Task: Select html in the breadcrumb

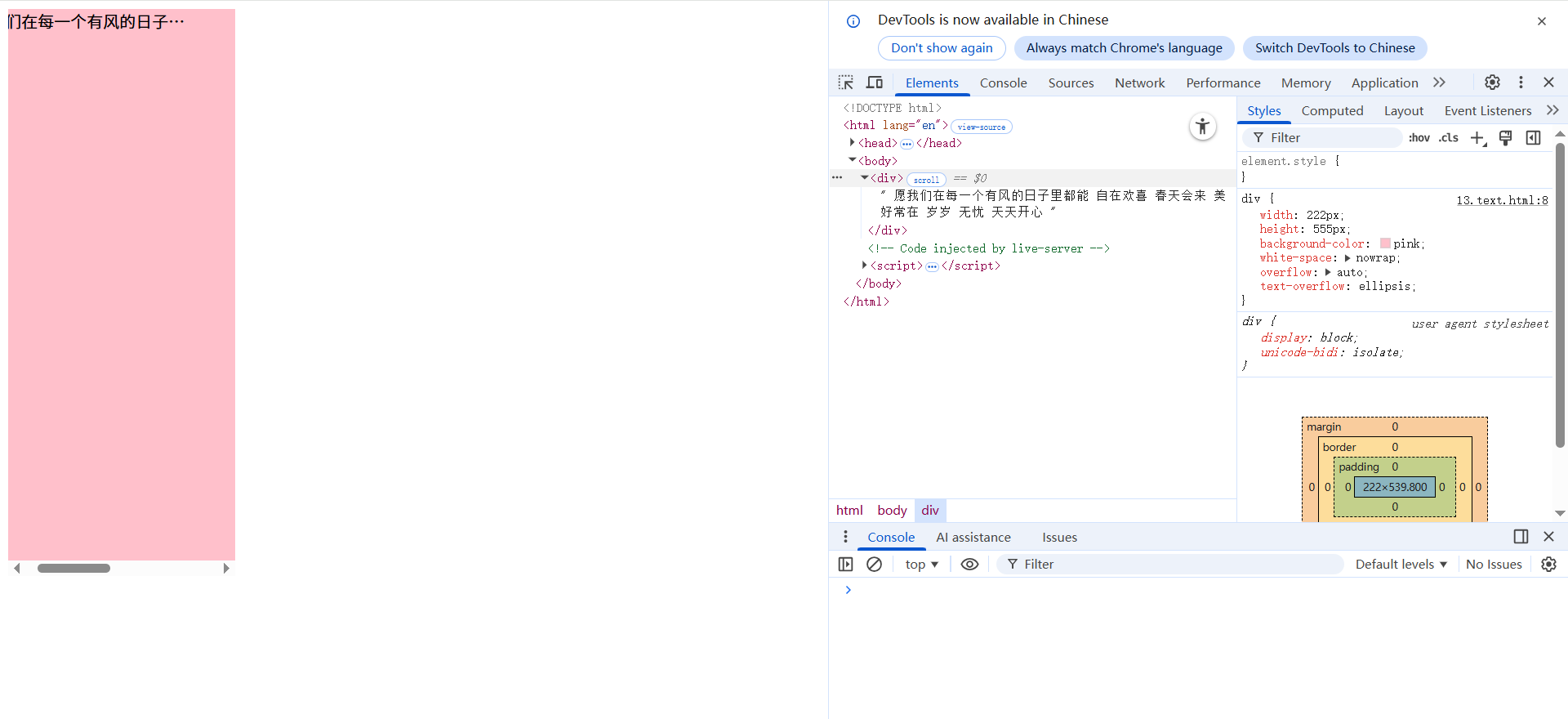Action: [x=849, y=510]
